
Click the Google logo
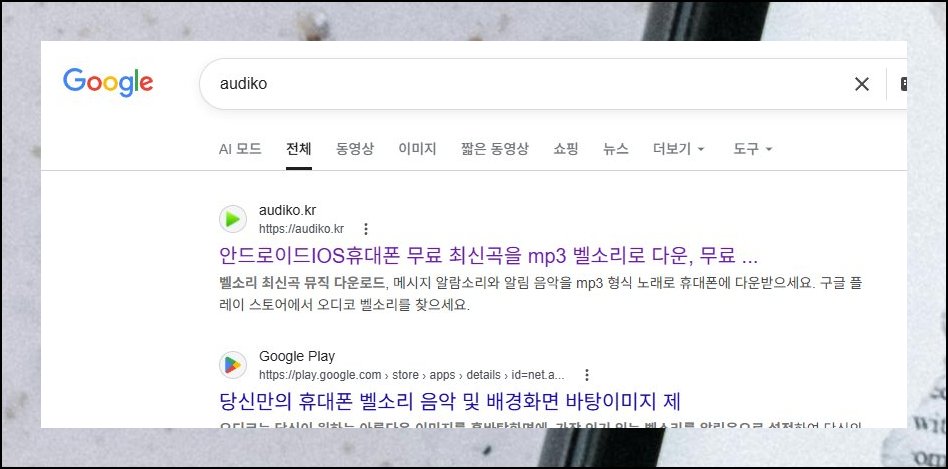point(108,83)
